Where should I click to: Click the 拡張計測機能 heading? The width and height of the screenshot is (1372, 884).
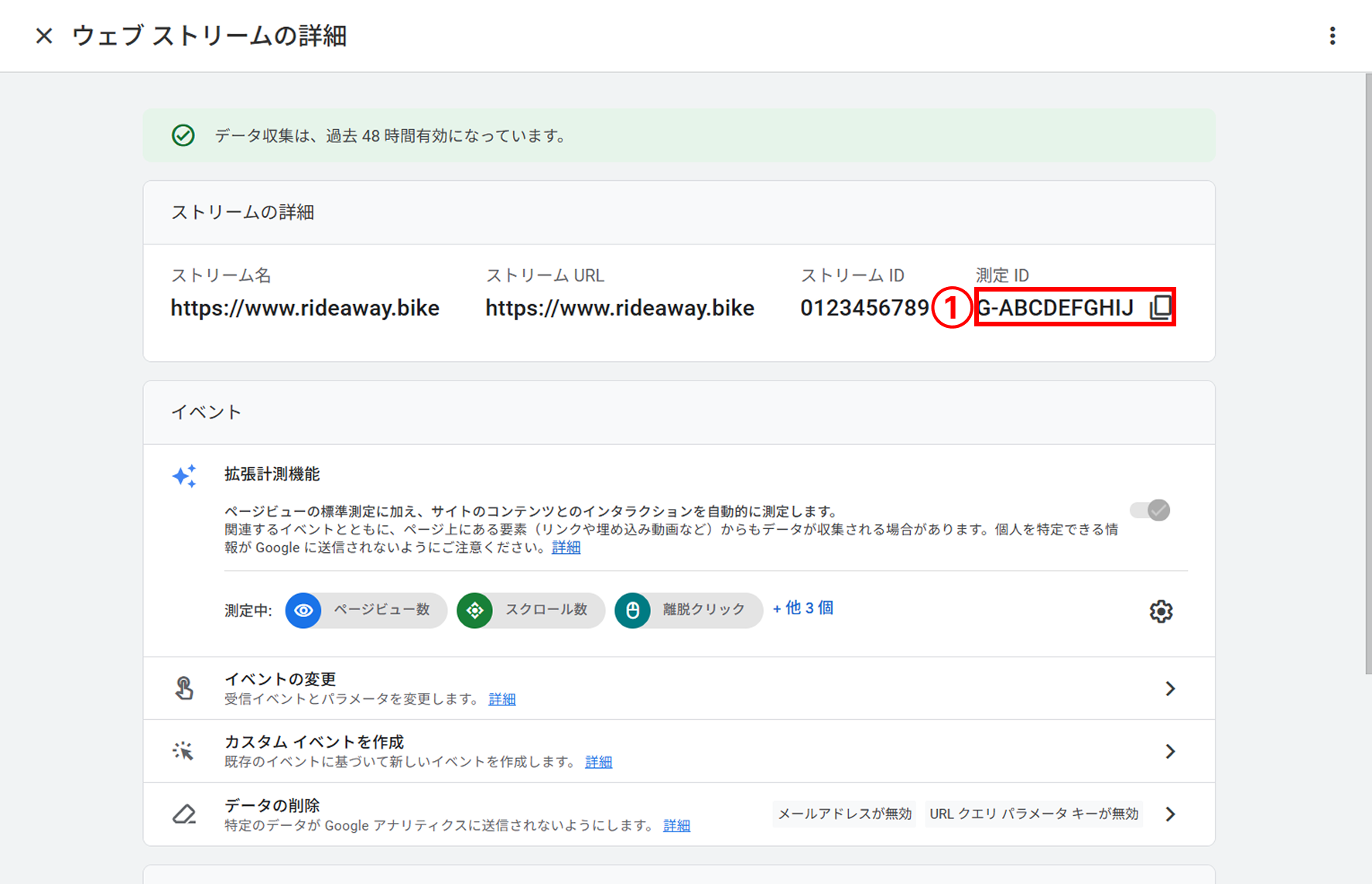(x=272, y=474)
